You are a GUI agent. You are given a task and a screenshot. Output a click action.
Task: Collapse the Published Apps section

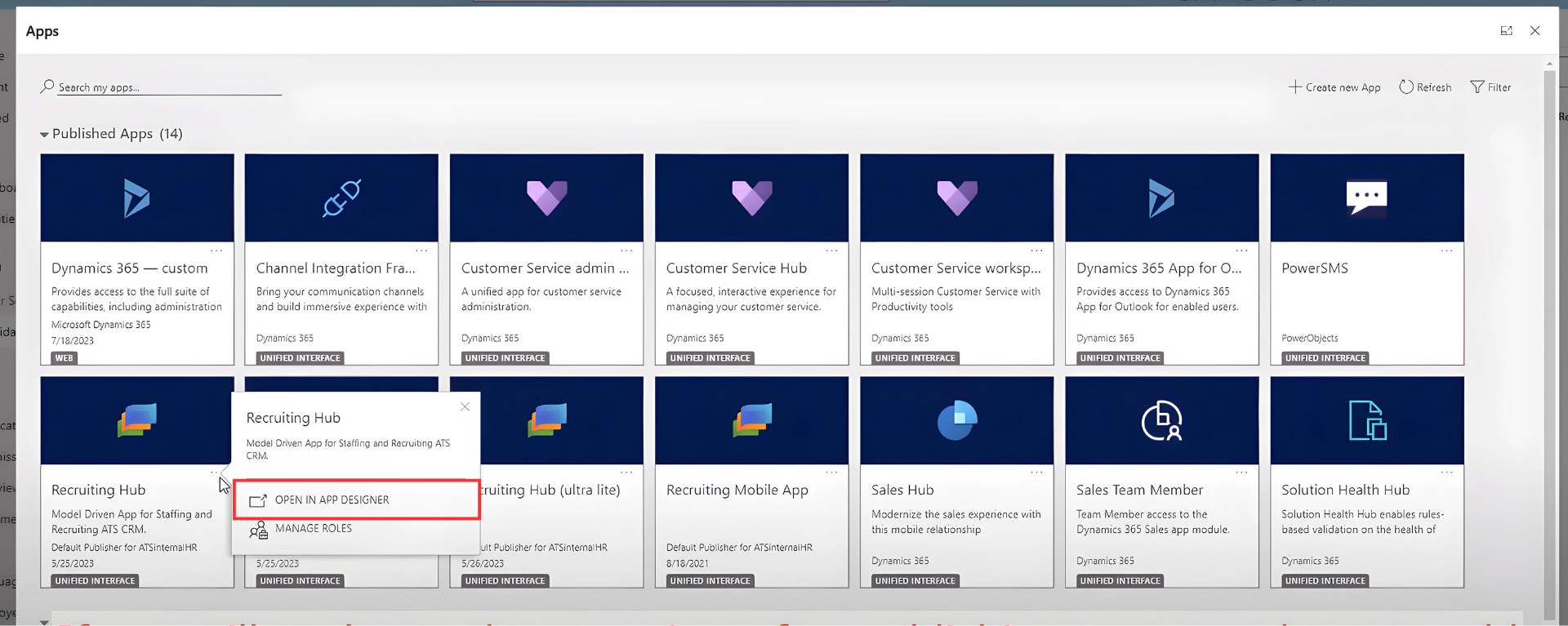(x=44, y=135)
